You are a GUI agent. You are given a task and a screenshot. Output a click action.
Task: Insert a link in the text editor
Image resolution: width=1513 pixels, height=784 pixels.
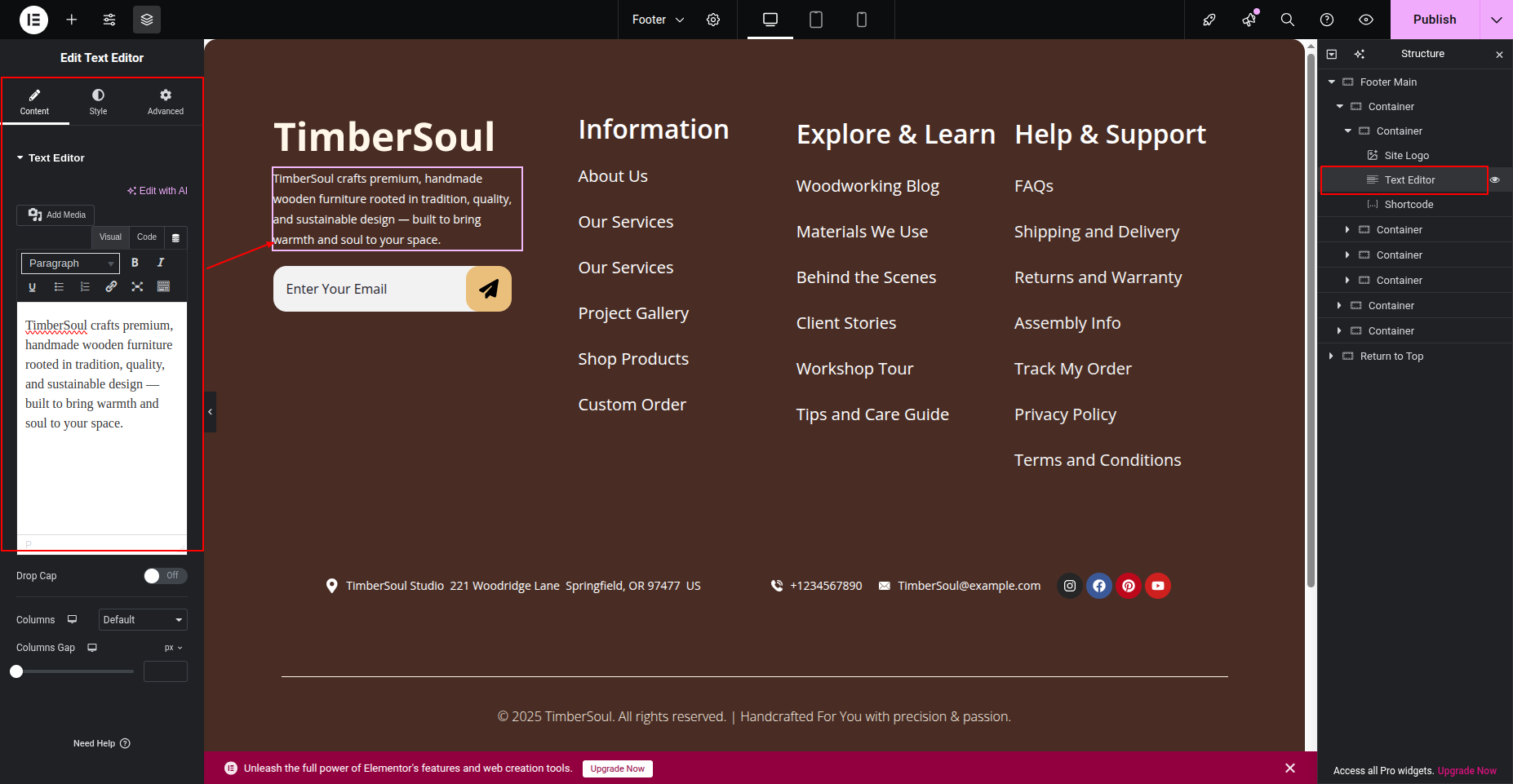click(111, 286)
